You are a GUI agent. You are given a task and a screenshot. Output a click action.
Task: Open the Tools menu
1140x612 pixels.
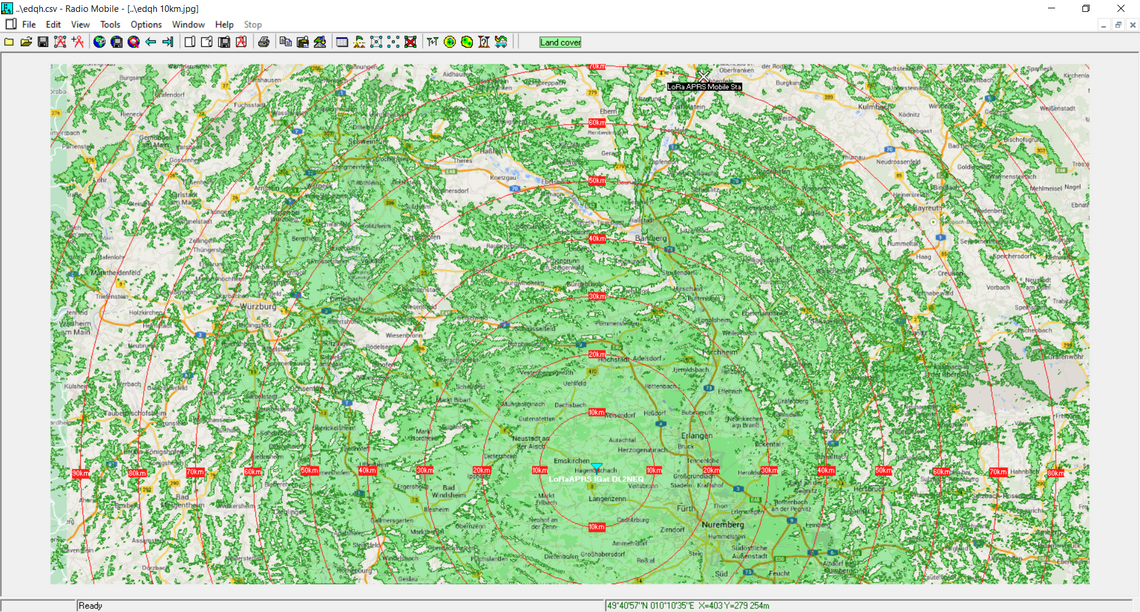[x=110, y=24]
